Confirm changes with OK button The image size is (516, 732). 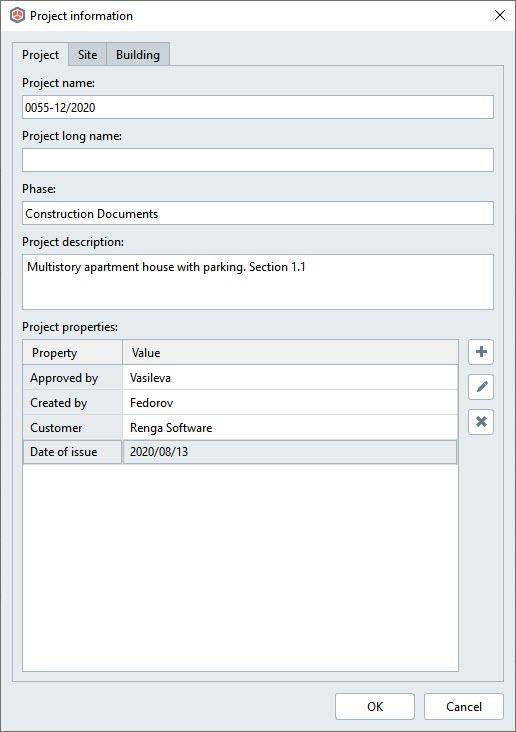375,706
